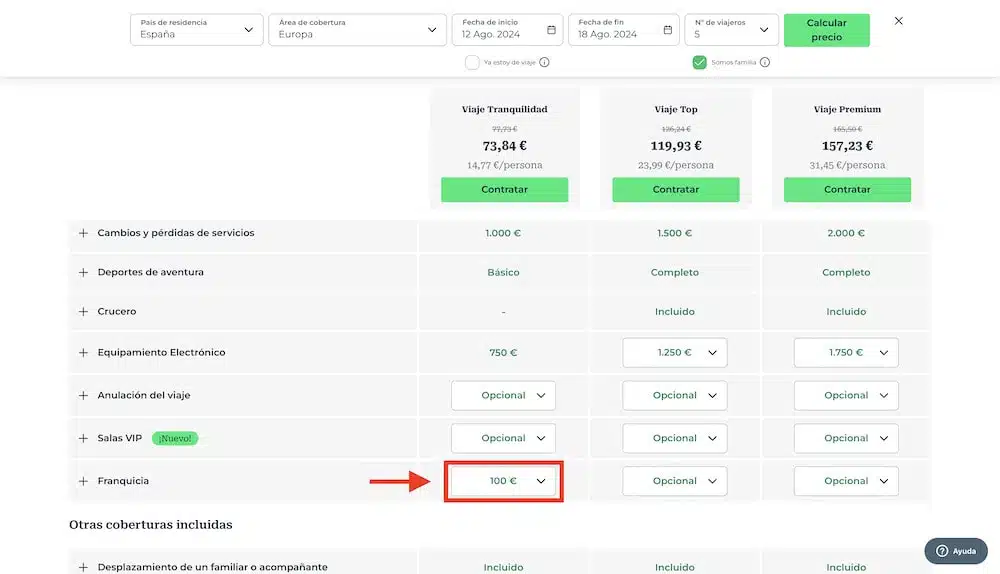Open Franquicia dropdown for Viaje Top
This screenshot has height=574, width=1000.
click(675, 481)
